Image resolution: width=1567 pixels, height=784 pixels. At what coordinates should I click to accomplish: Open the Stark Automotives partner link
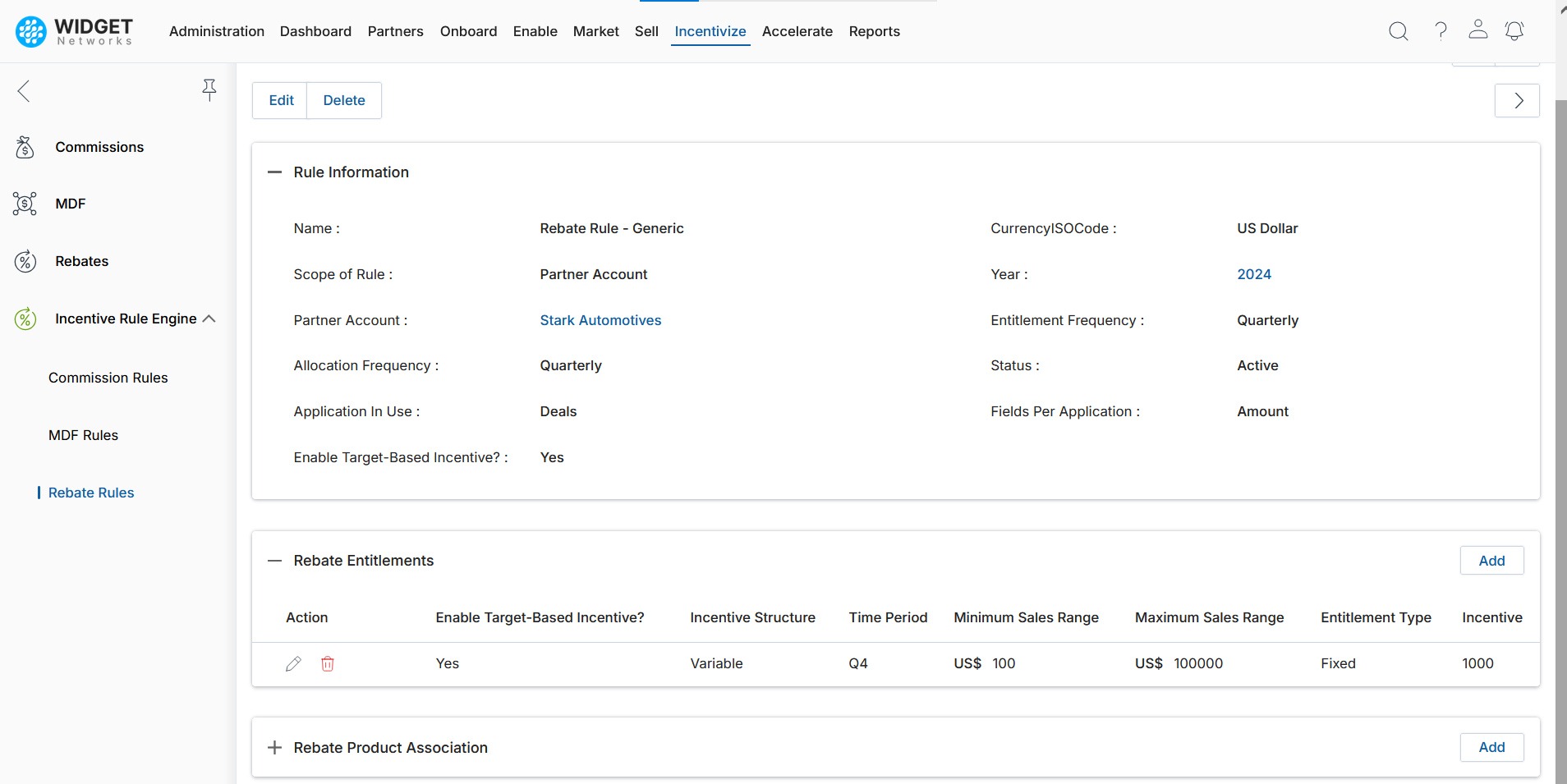click(x=600, y=320)
